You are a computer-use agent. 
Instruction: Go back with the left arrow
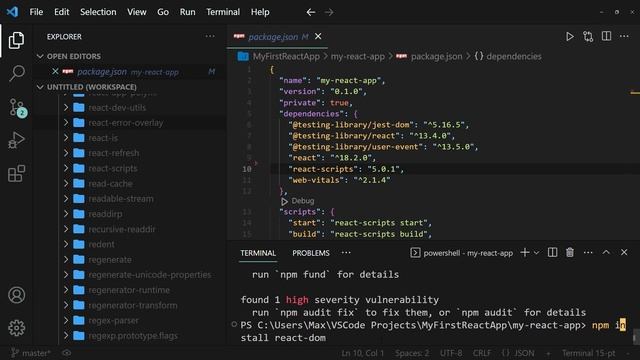pyautogui.click(x=311, y=12)
